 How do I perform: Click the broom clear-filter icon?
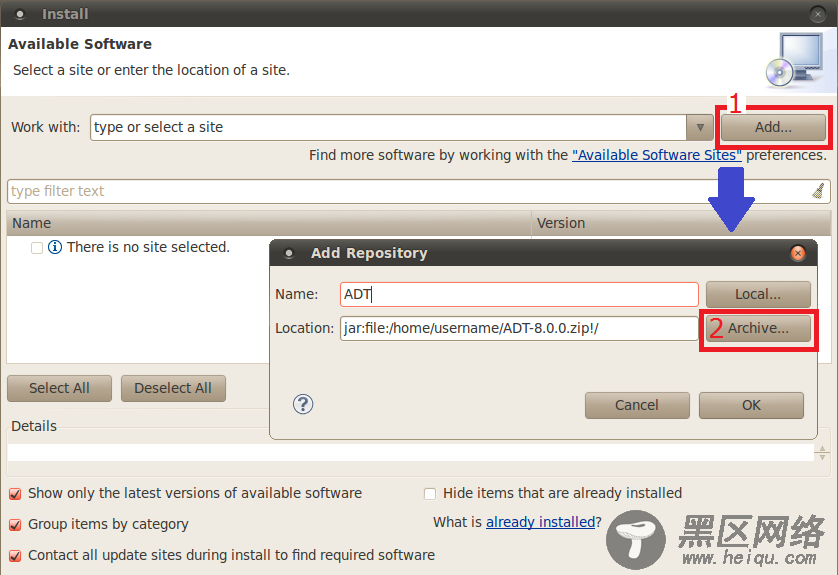click(818, 191)
